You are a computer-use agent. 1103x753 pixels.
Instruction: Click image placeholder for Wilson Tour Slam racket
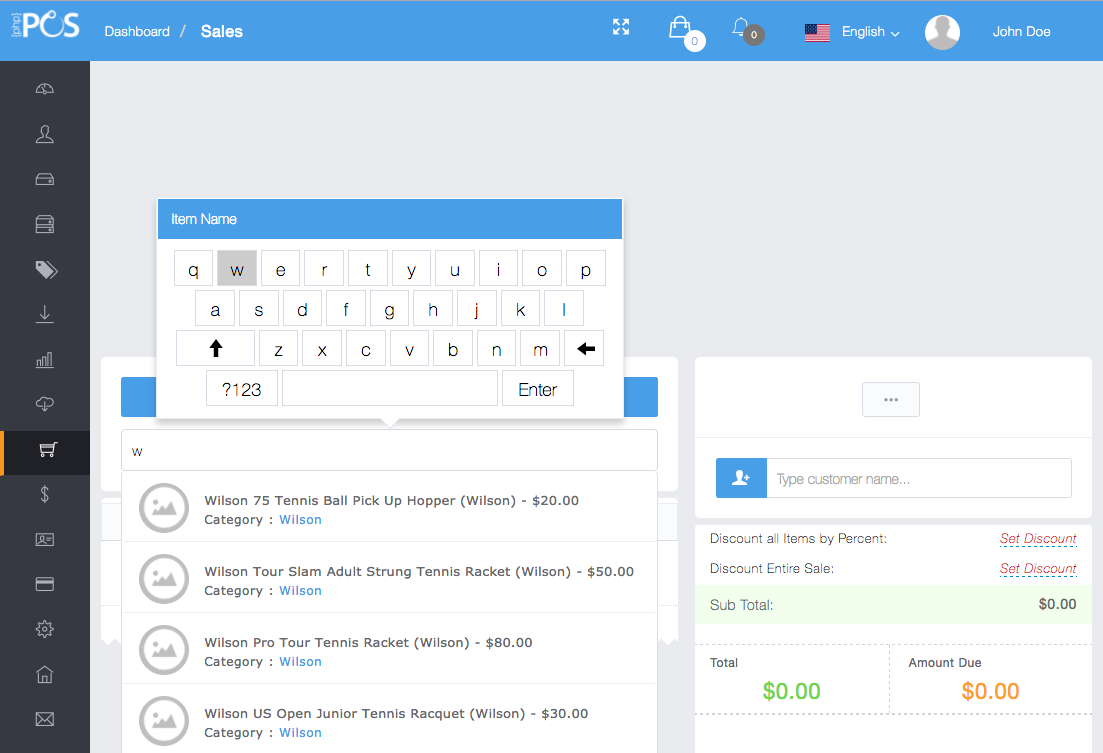pos(164,578)
